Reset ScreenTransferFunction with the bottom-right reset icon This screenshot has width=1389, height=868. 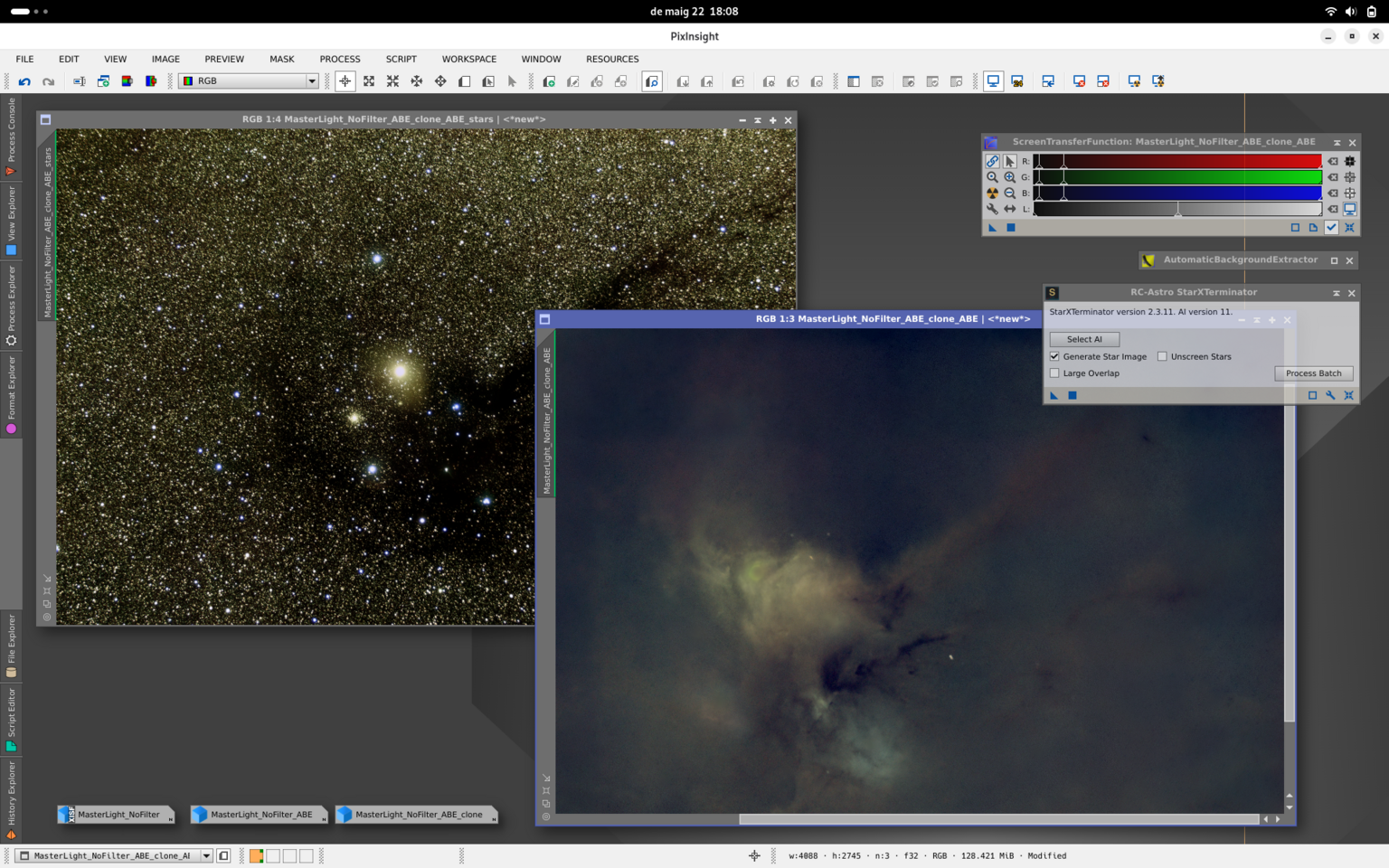tap(1350, 228)
